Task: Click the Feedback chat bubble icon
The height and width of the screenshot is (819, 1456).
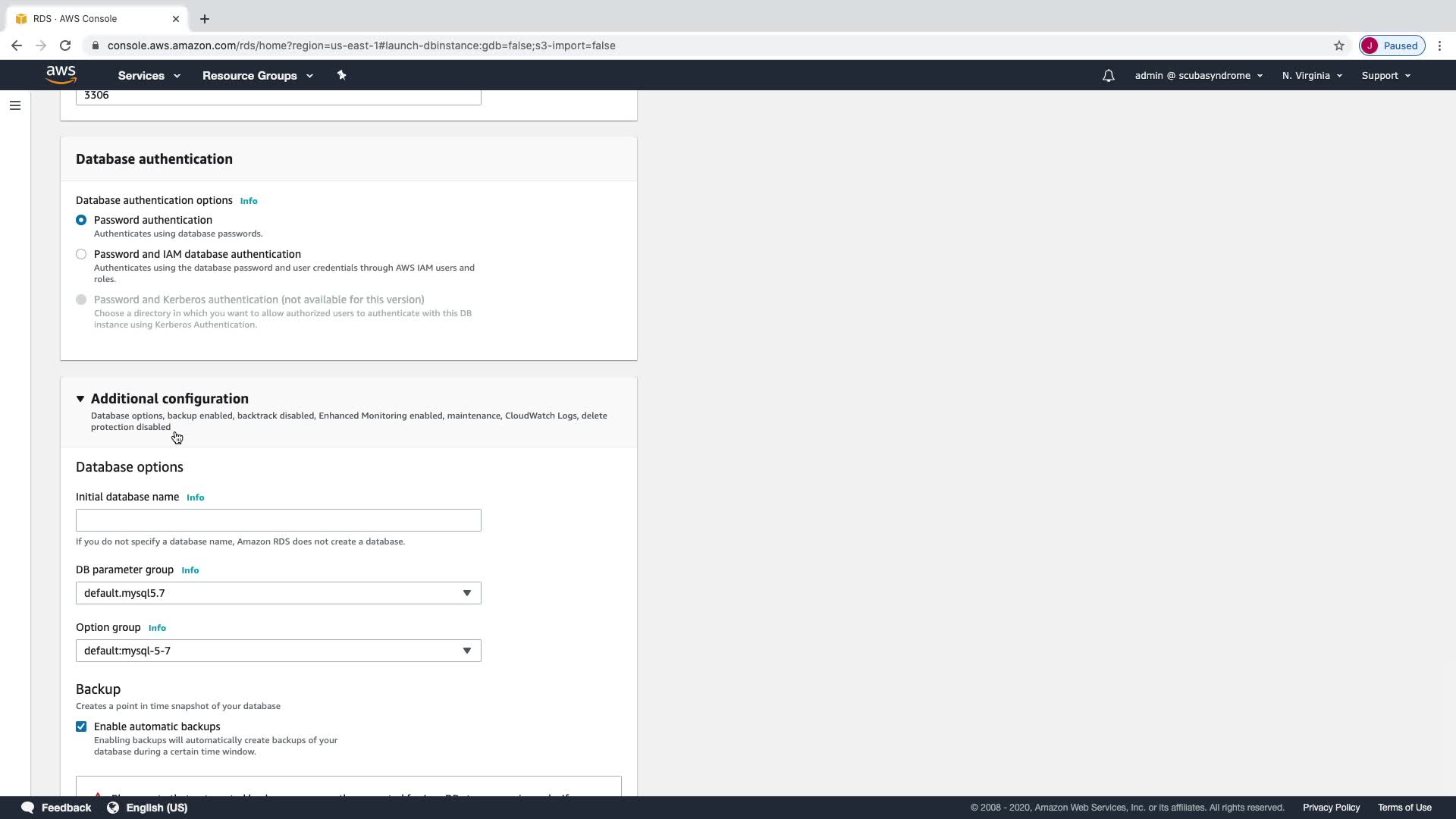Action: tap(27, 808)
